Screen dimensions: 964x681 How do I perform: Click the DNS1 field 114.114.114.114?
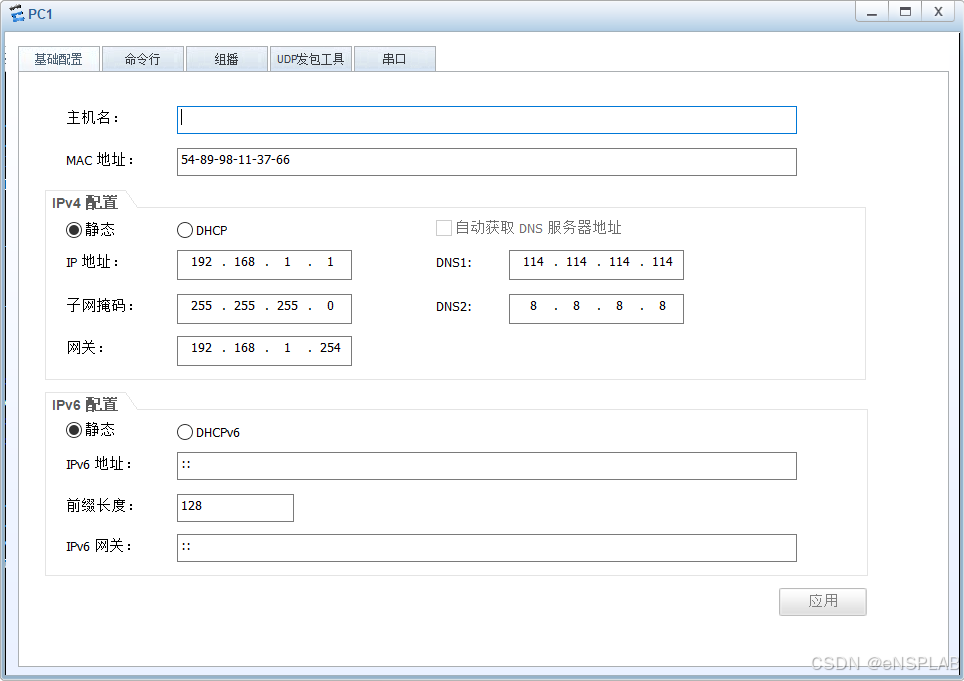click(596, 265)
